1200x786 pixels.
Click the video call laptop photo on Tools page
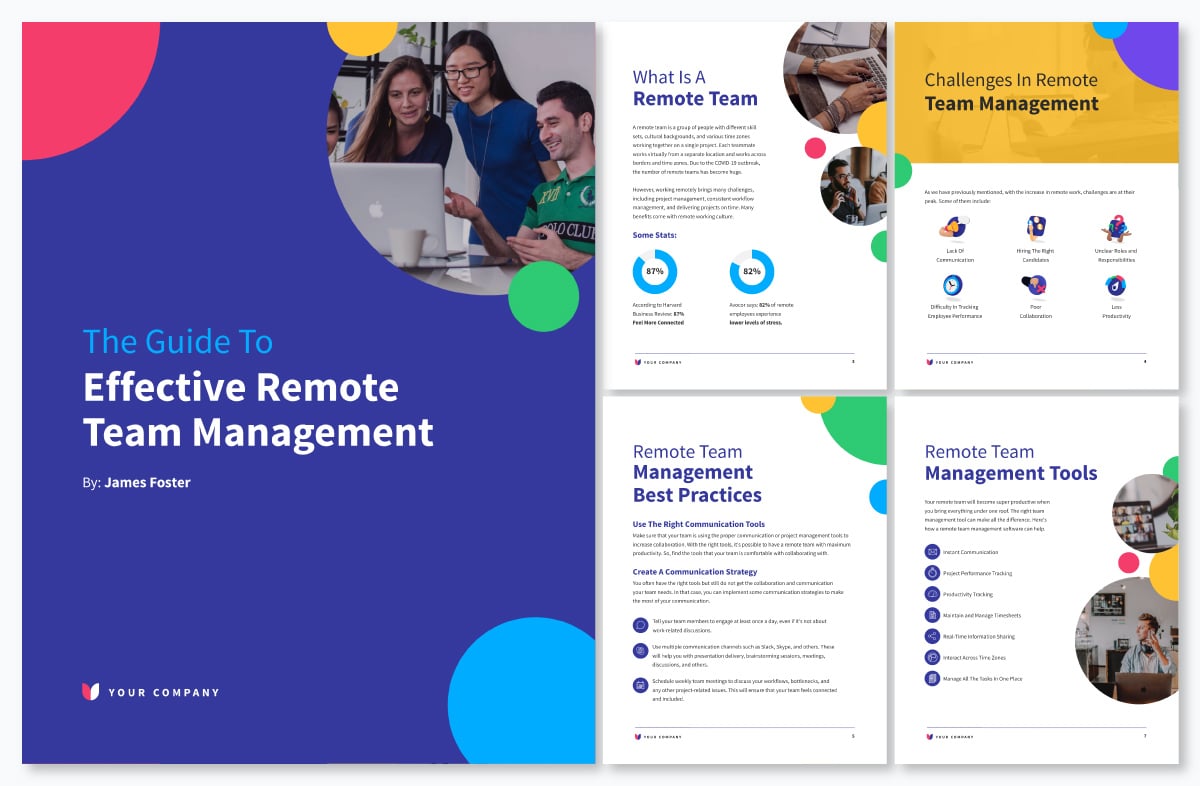pyautogui.click(x=1146, y=510)
